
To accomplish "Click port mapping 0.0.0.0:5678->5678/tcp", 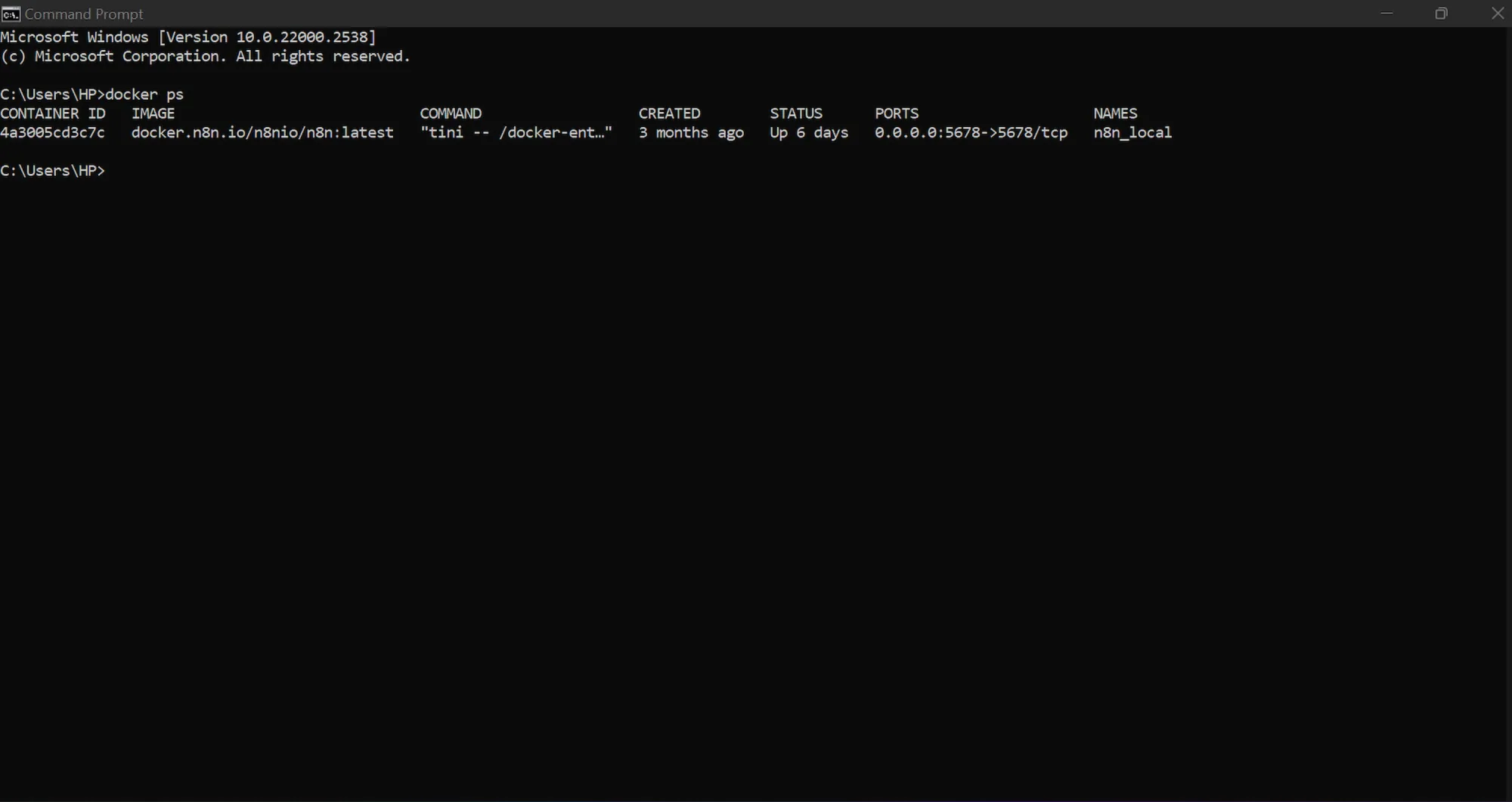I will point(971,132).
